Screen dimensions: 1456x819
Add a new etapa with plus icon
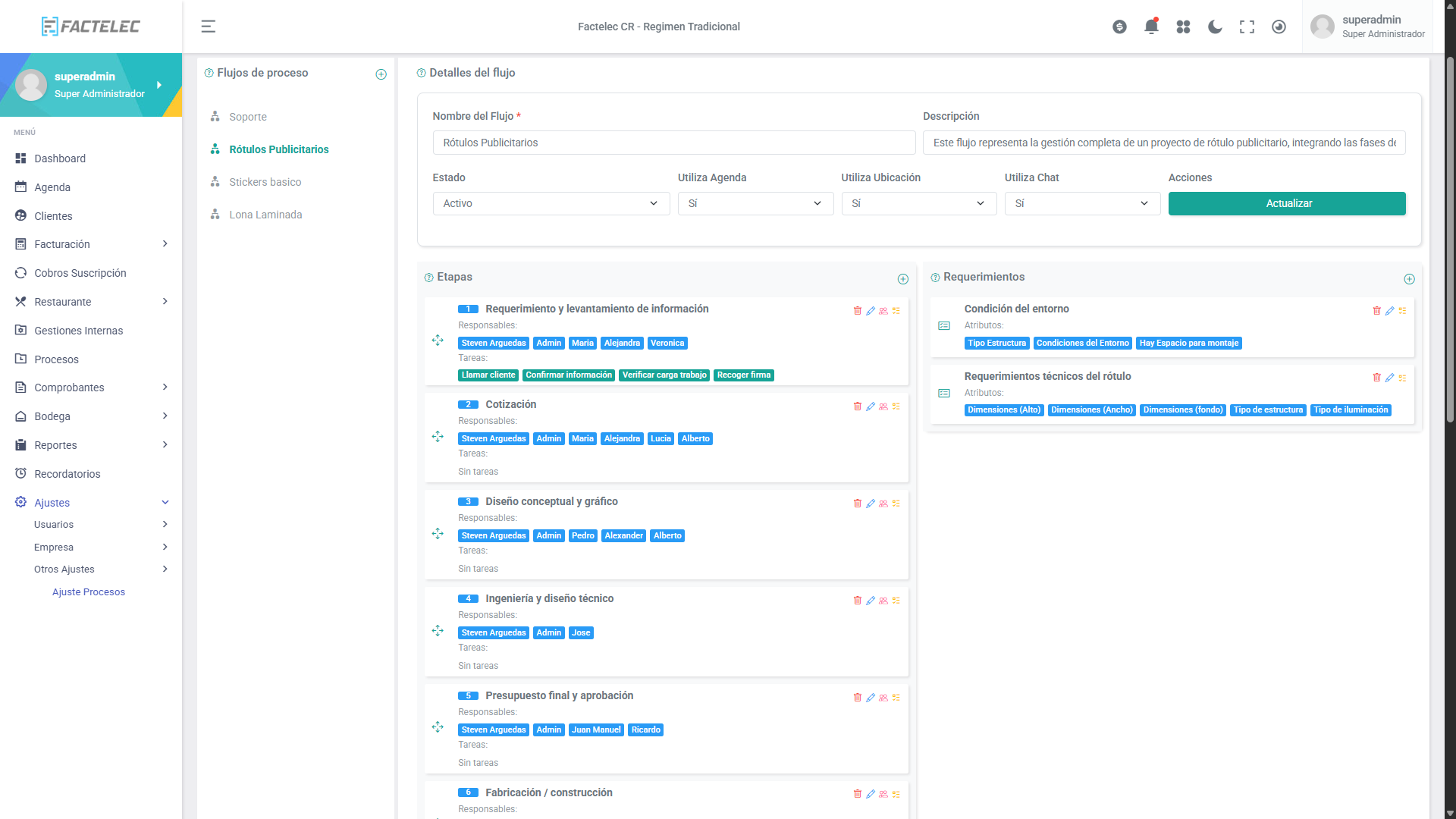click(x=902, y=279)
